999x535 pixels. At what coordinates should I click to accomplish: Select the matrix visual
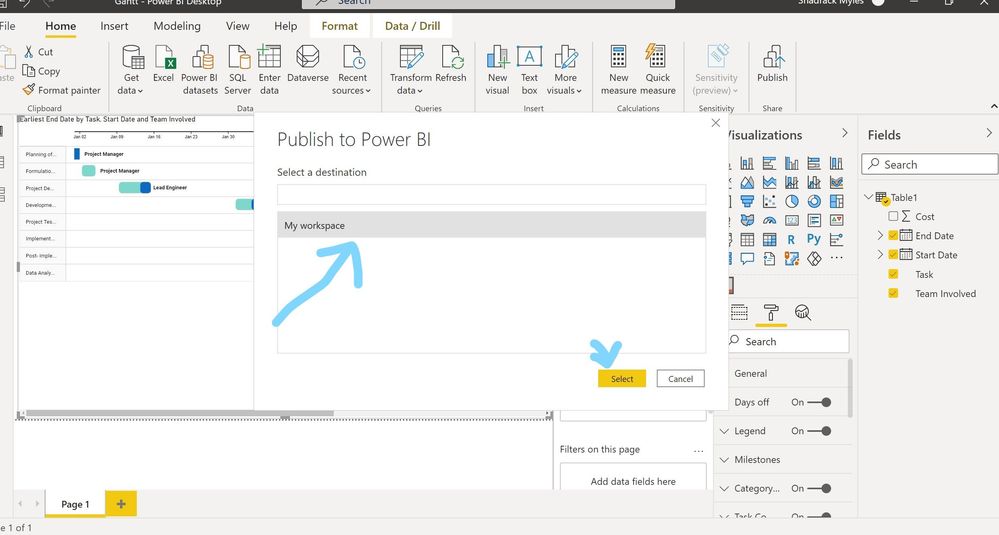[770, 239]
